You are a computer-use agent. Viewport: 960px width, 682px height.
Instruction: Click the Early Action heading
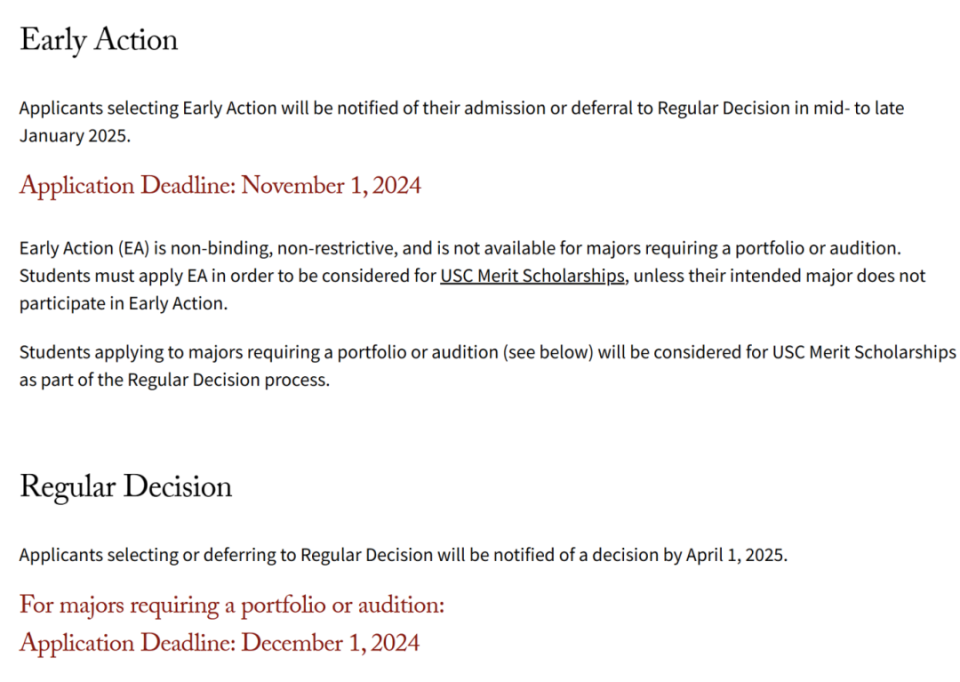coord(99,40)
